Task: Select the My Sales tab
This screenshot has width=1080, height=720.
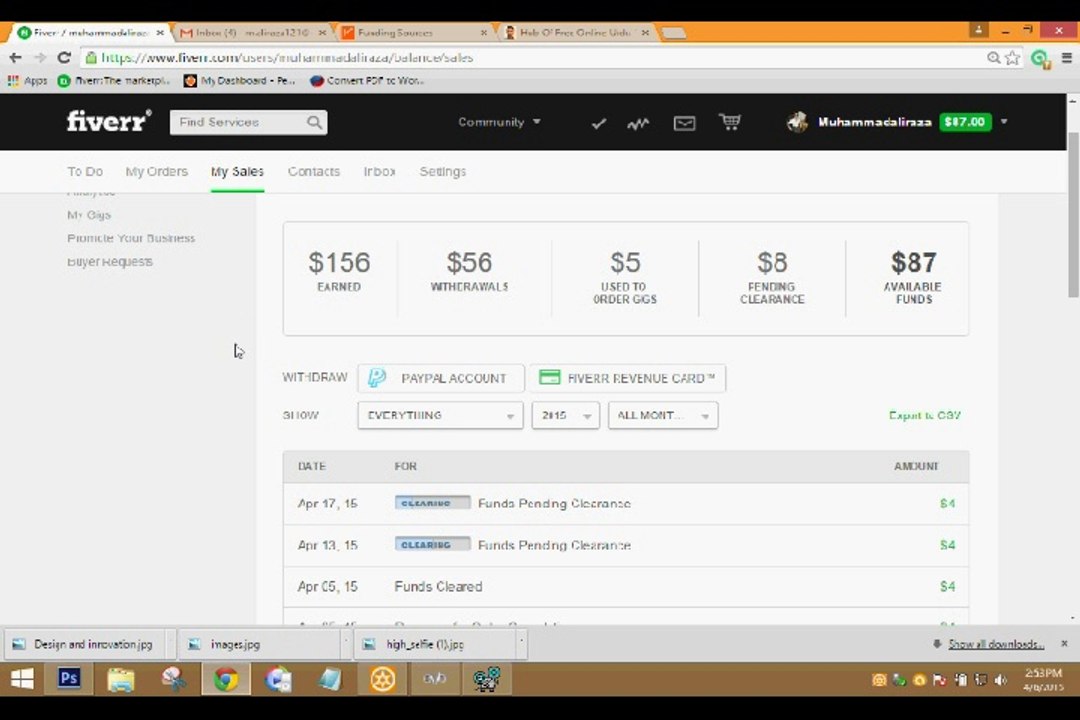Action: (x=237, y=172)
